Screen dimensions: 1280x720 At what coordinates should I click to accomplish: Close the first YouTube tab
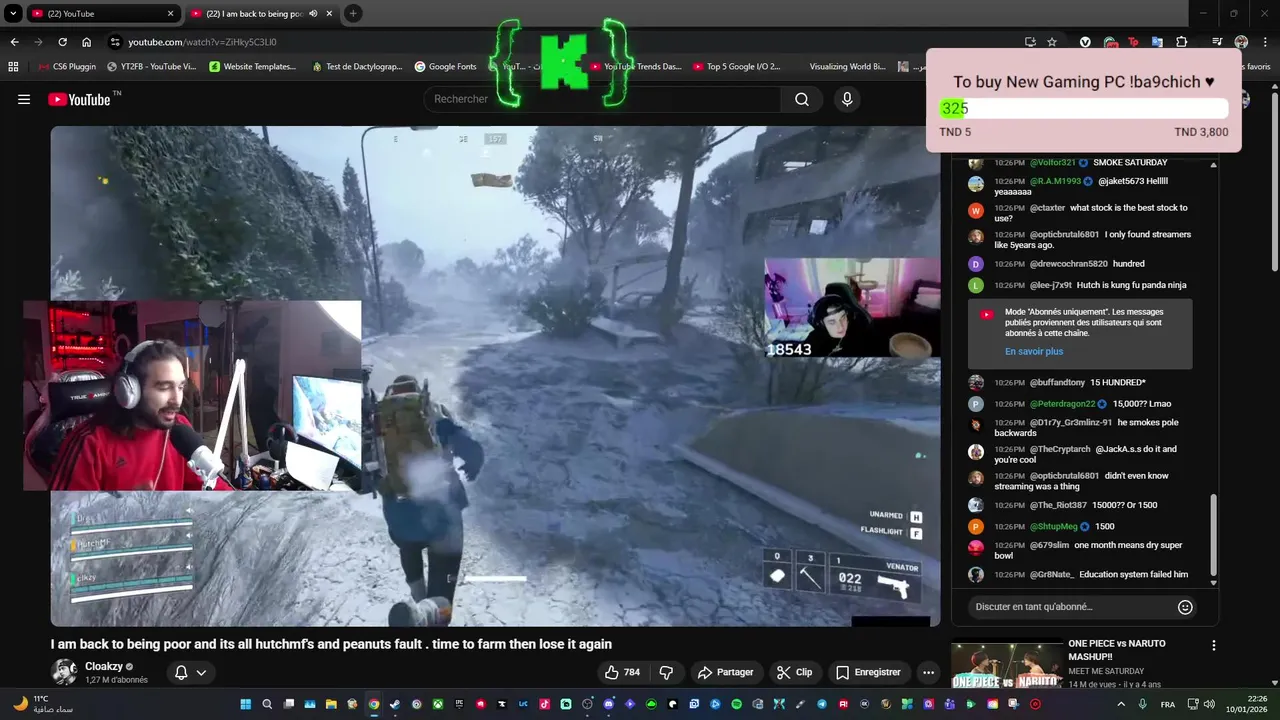[170, 14]
